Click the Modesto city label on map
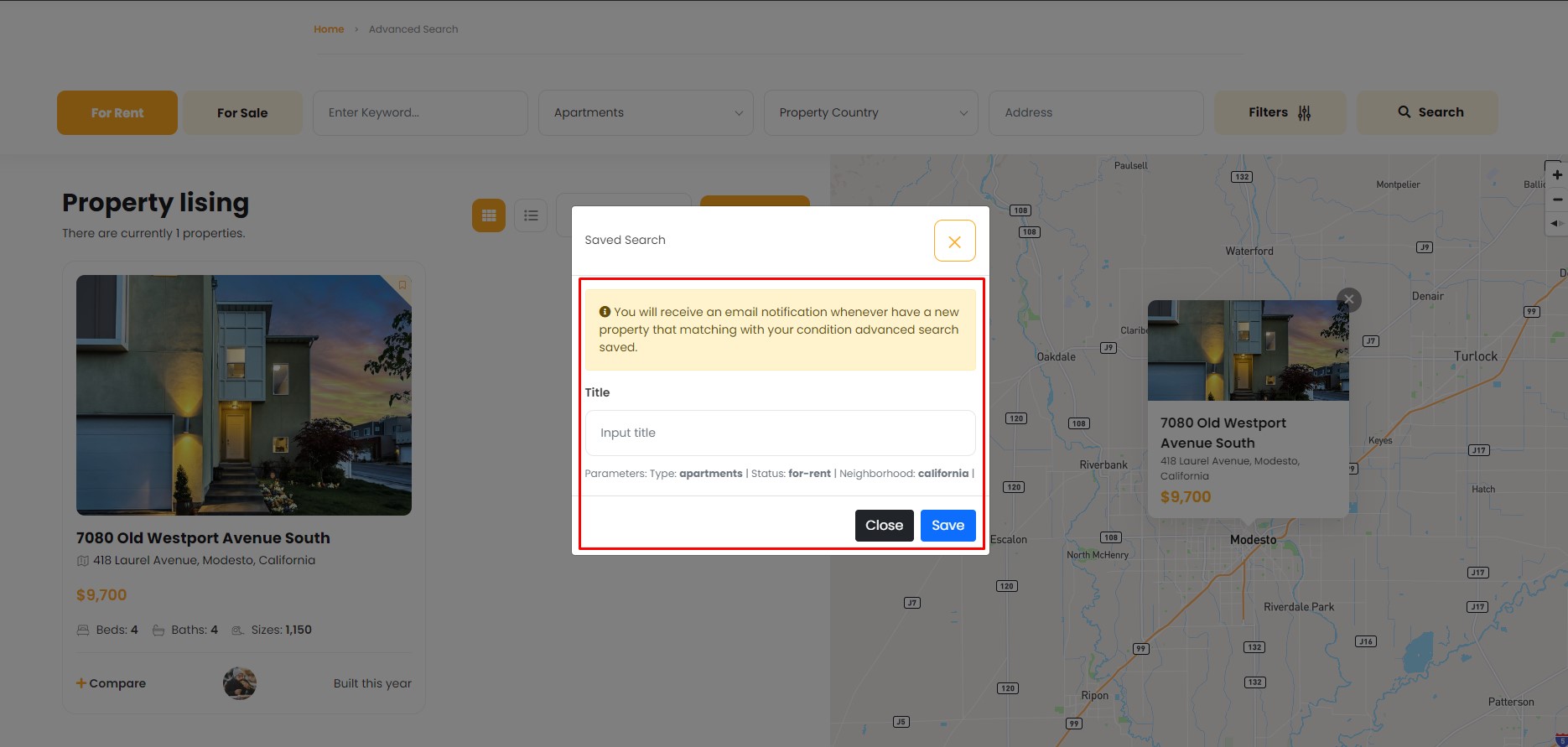This screenshot has height=747, width=1568. [x=1253, y=540]
